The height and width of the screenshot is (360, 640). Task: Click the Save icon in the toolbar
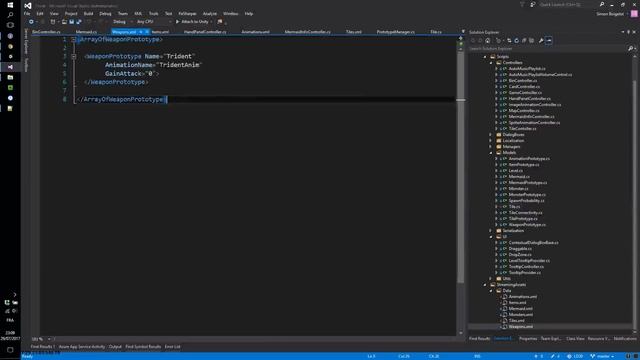pos(71,22)
